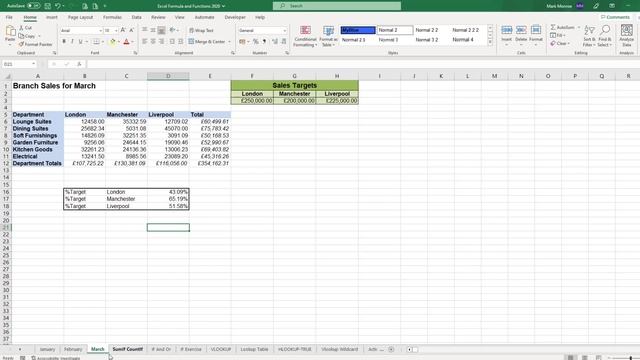Image resolution: width=640 pixels, height=360 pixels.
Task: Apply the red Font Color
Action: point(126,42)
